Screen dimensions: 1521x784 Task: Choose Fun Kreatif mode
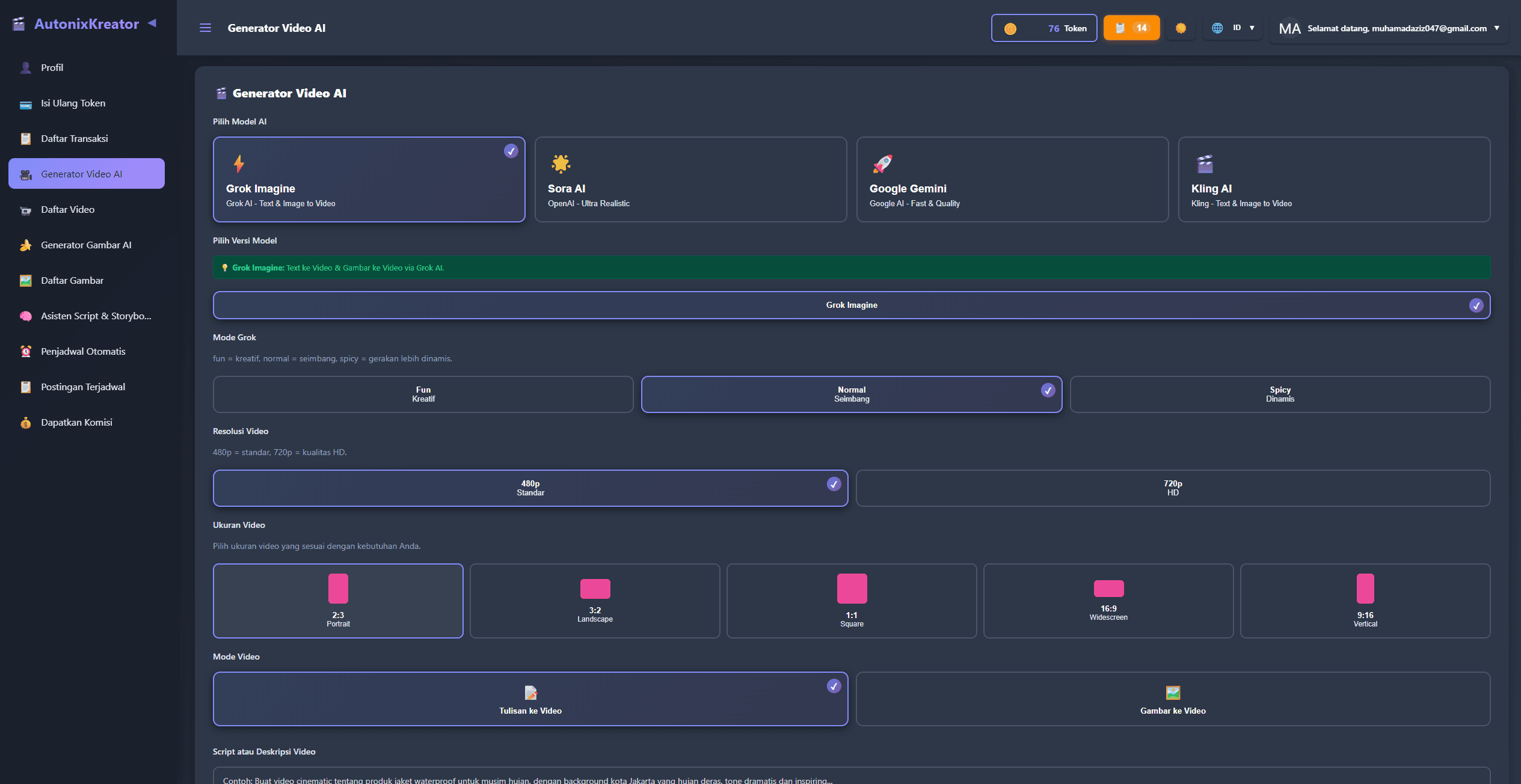(423, 394)
